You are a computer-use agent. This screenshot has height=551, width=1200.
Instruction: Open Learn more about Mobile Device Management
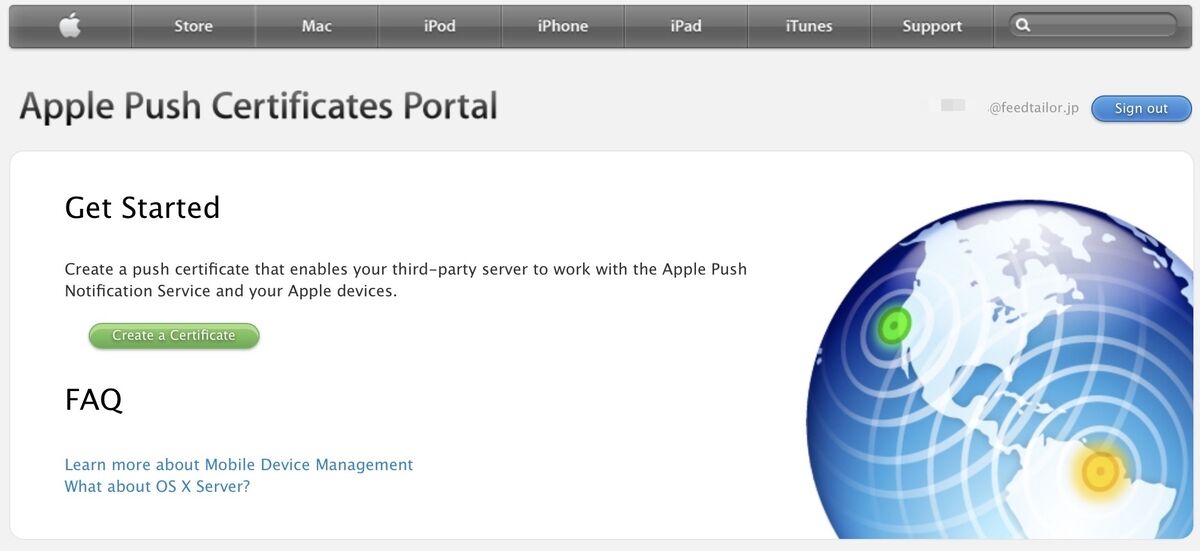coord(239,465)
